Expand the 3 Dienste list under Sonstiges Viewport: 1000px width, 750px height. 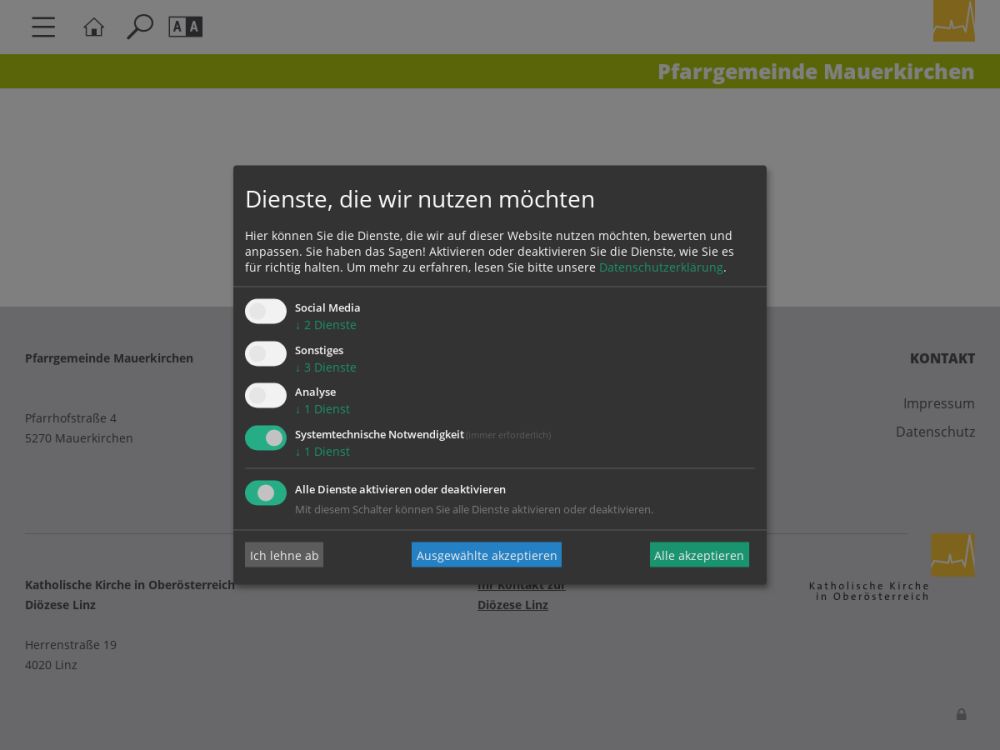pos(326,368)
